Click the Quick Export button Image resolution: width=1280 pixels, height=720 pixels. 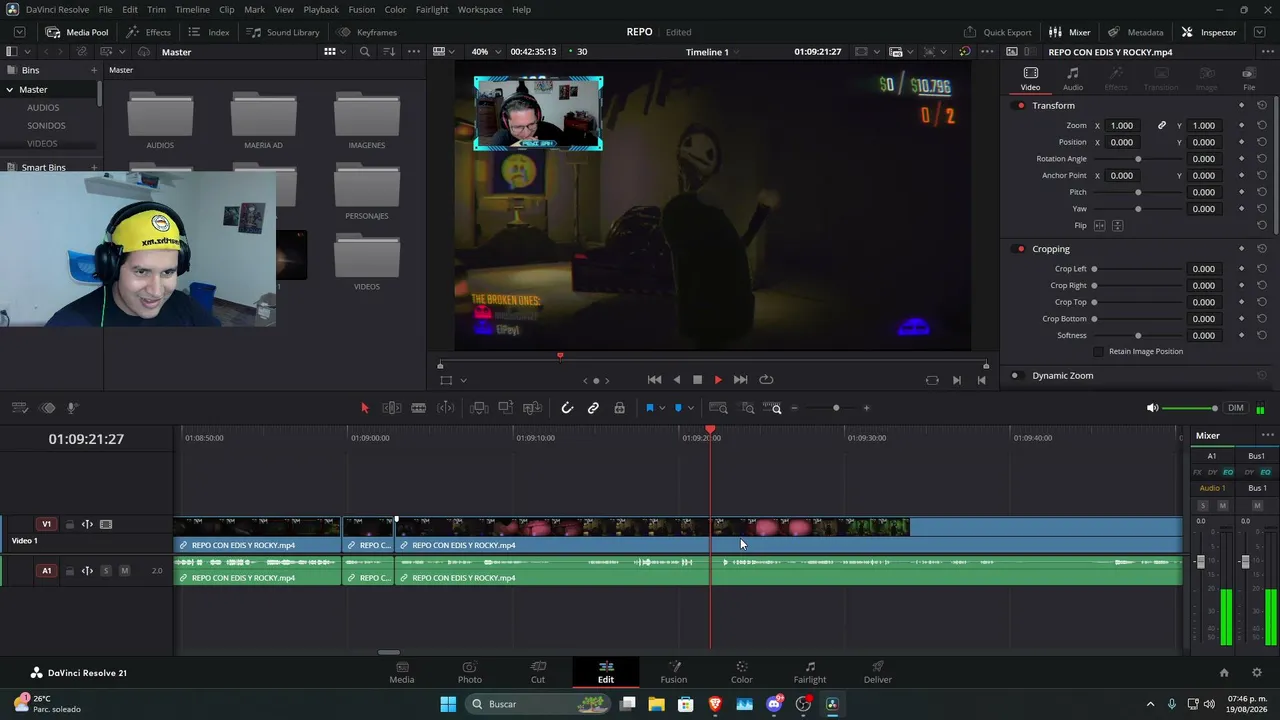click(x=997, y=32)
